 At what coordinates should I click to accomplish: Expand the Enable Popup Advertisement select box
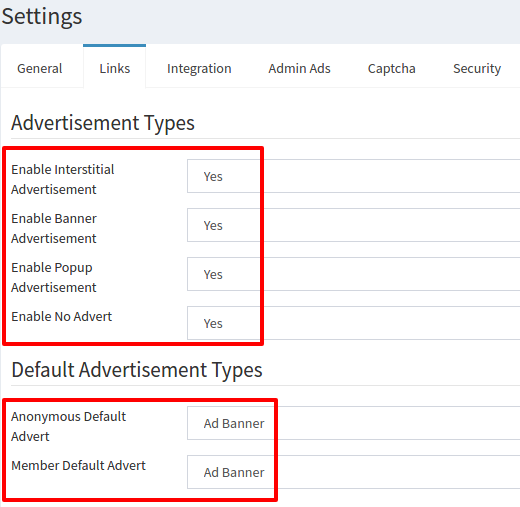point(353,274)
